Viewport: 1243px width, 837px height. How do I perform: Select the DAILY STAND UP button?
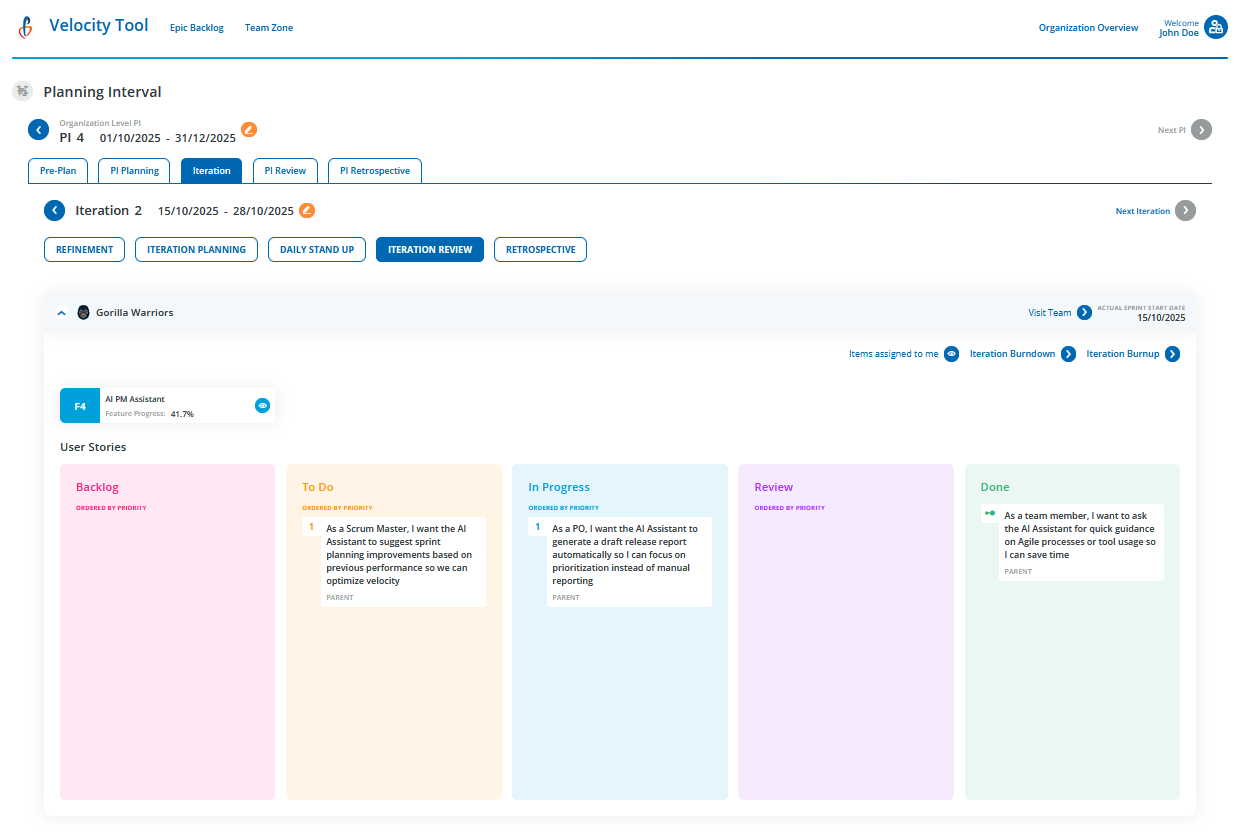click(316, 249)
